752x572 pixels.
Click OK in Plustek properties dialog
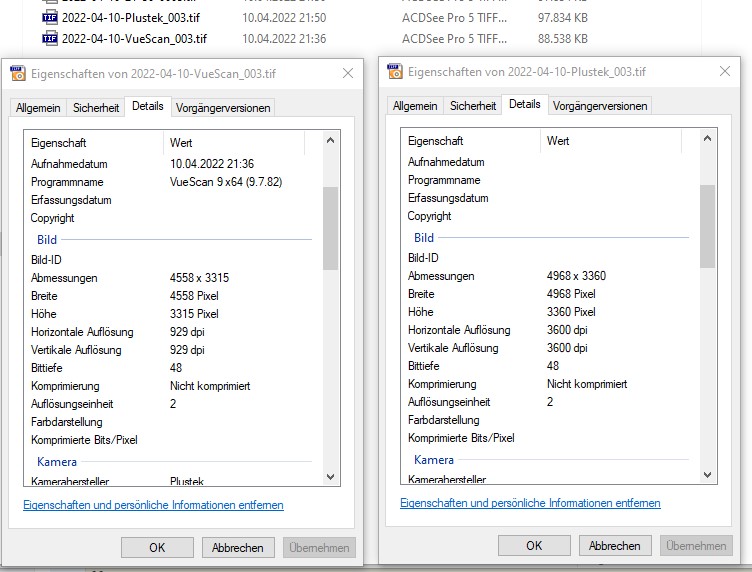pyautogui.click(x=534, y=546)
